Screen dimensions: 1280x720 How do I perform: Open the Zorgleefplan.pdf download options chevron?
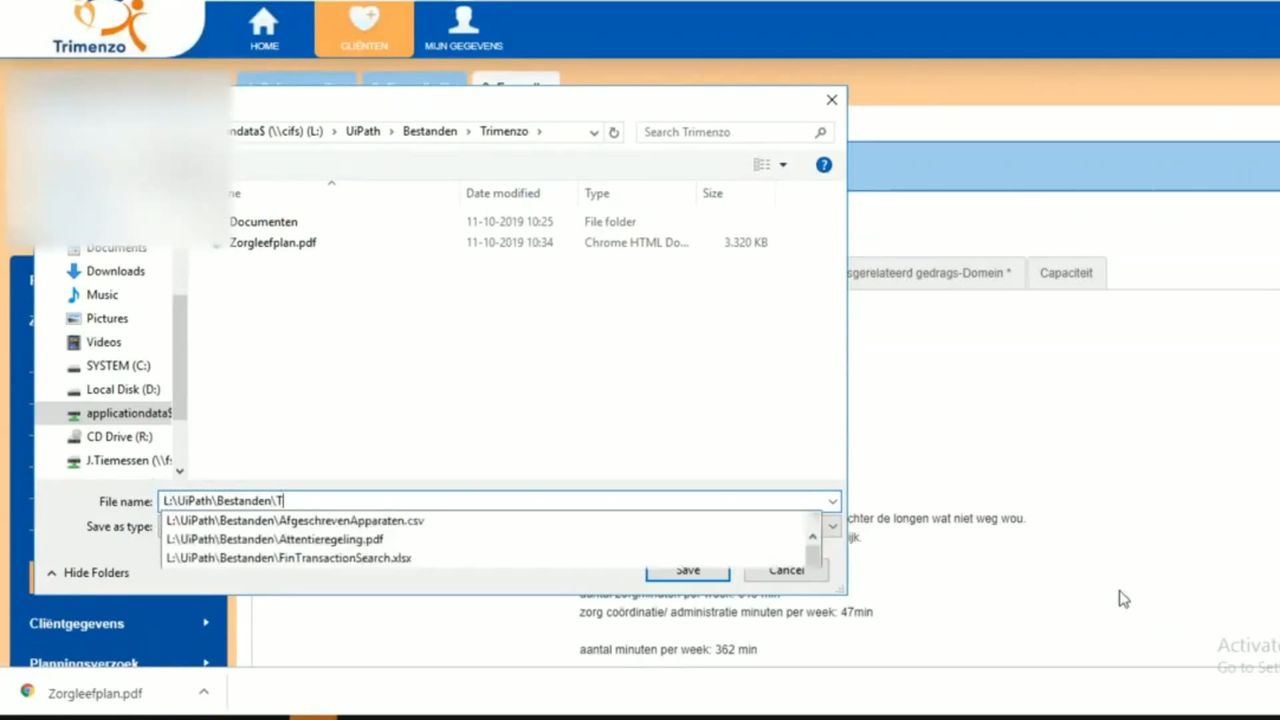tap(203, 692)
